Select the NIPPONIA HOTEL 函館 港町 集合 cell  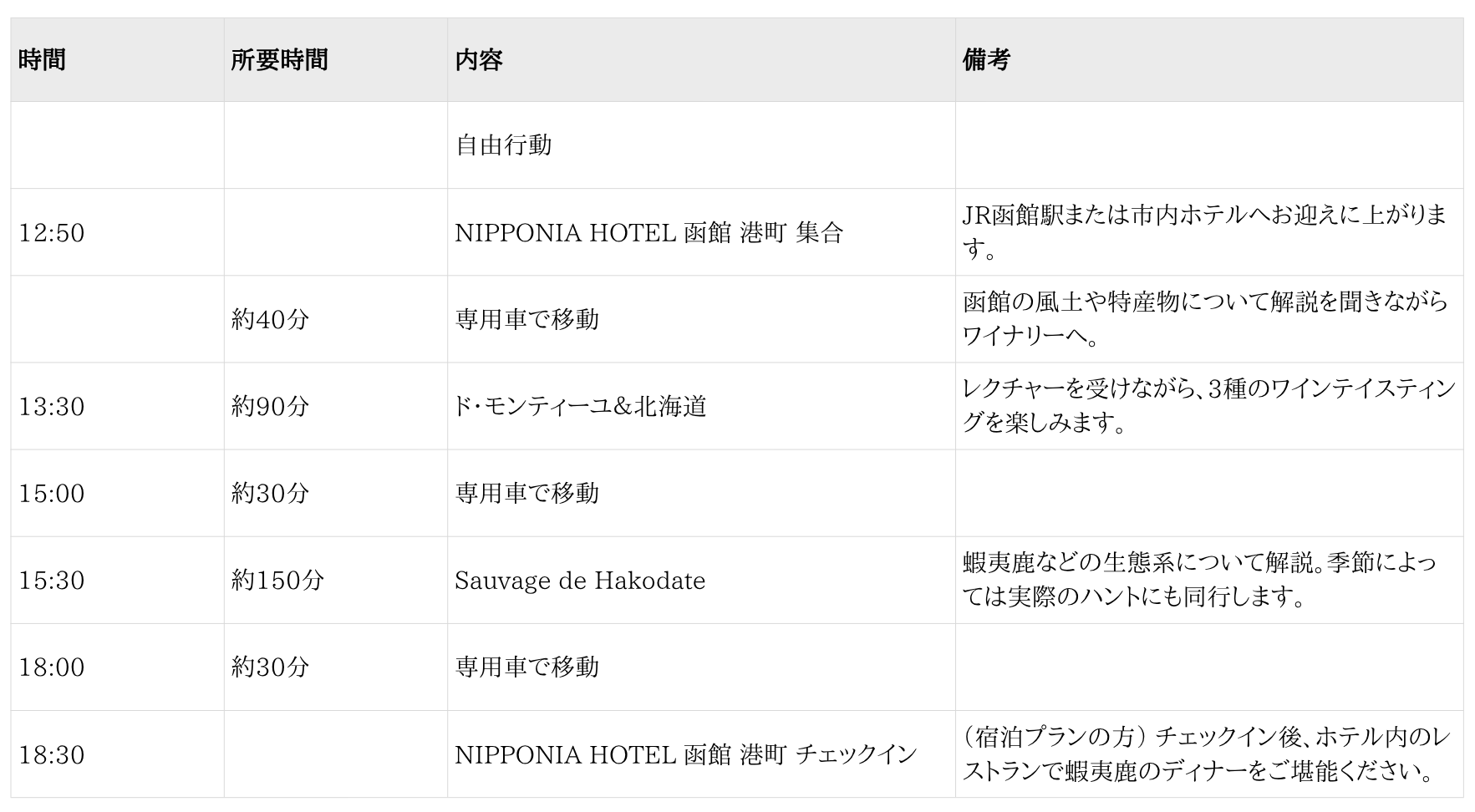(648, 233)
